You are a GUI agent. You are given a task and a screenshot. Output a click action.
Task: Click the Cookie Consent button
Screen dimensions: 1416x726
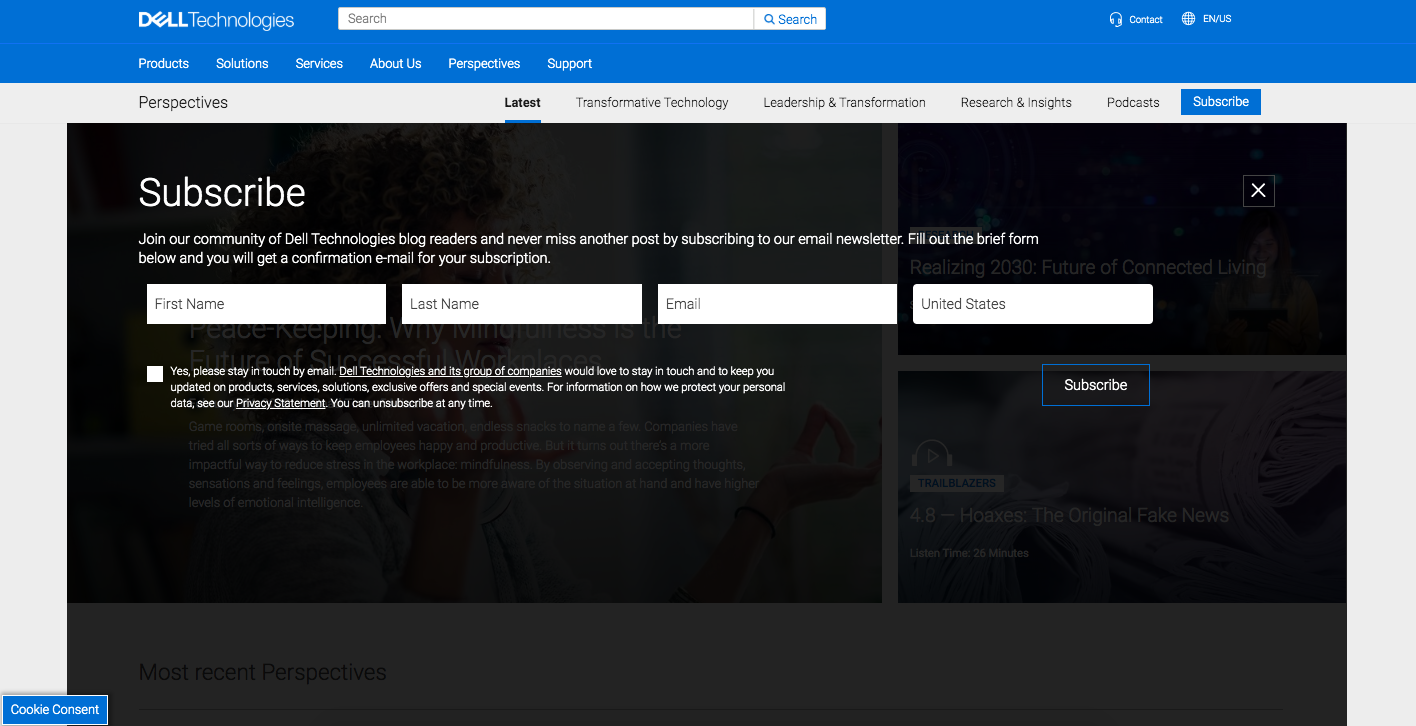click(x=55, y=709)
